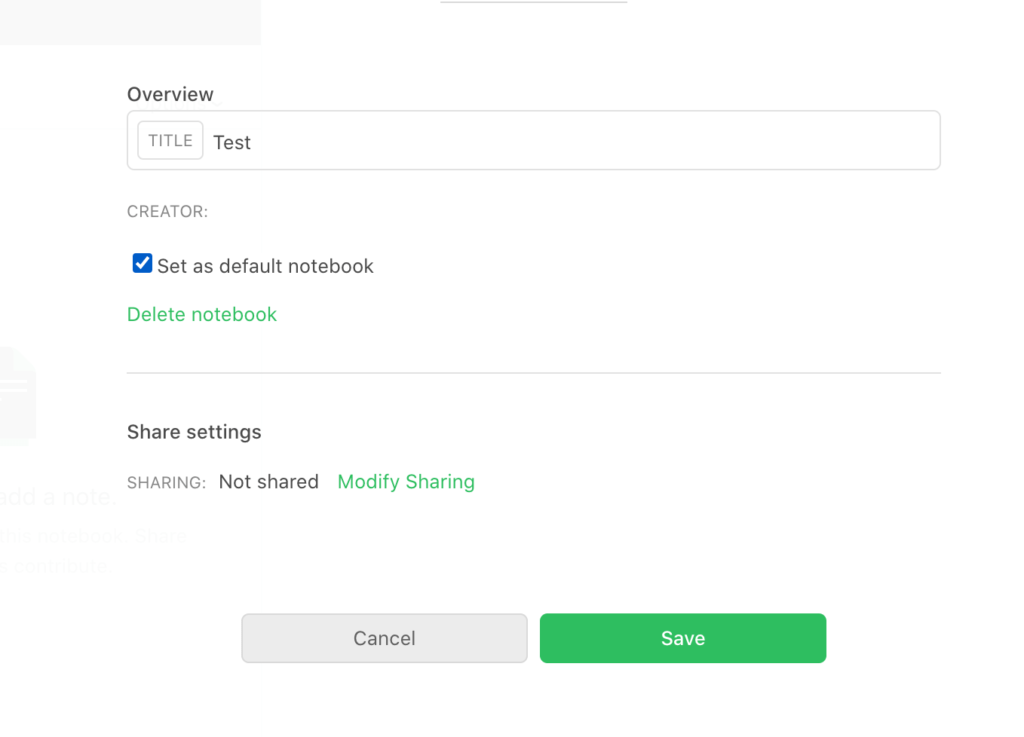1024x737 pixels.
Task: Click the Test notebook title text
Action: (232, 142)
